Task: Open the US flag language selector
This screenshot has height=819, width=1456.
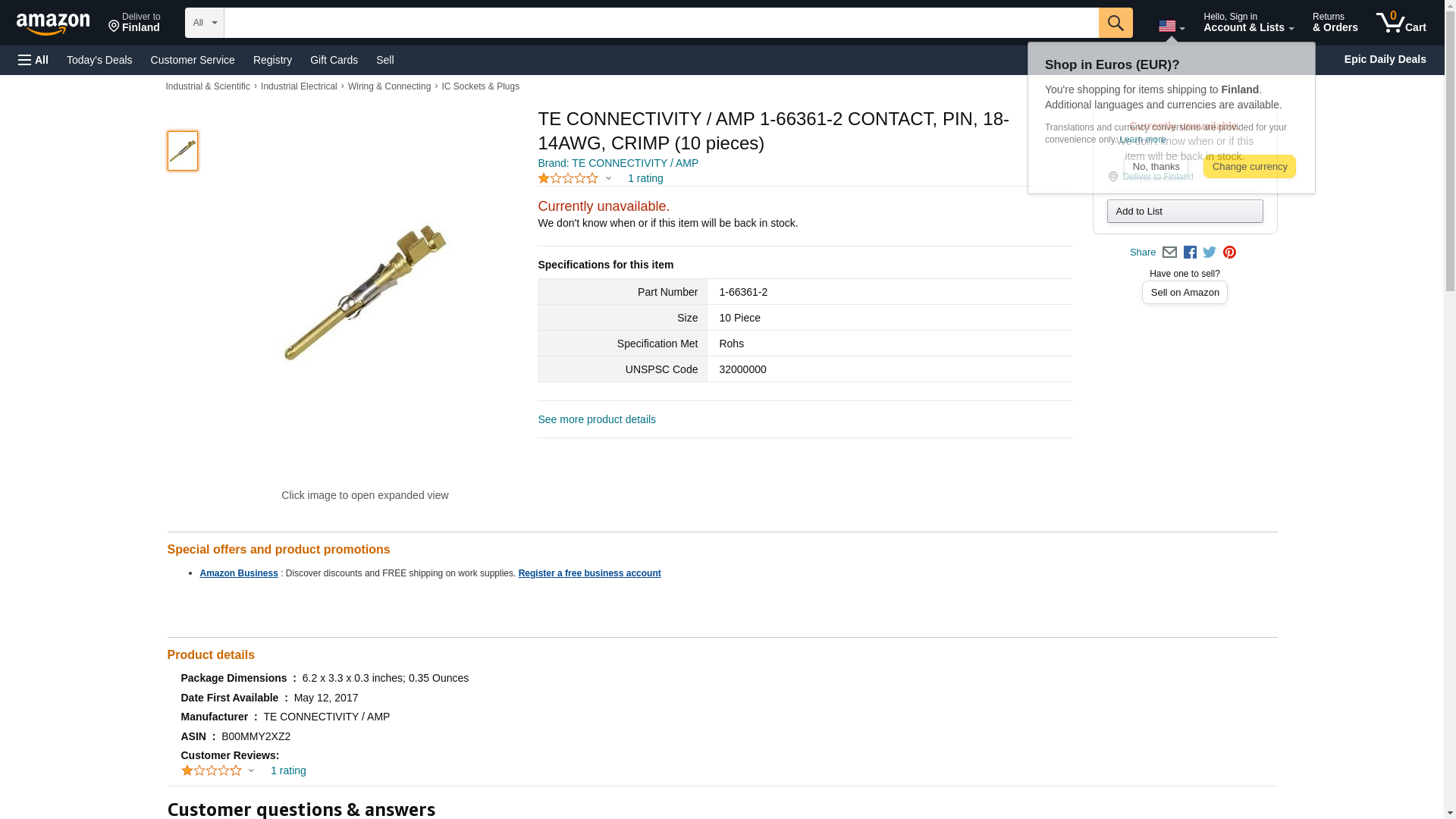Action: (1172, 27)
